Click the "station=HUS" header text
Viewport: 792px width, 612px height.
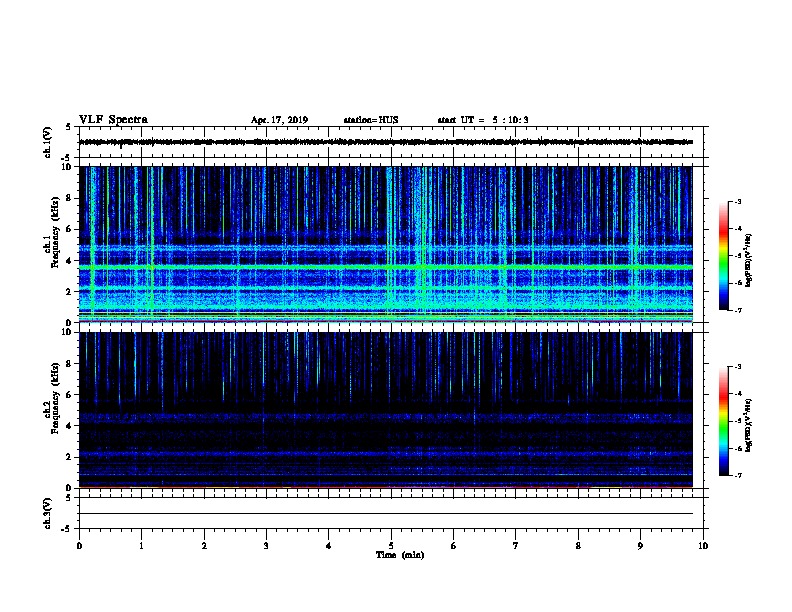click(371, 120)
